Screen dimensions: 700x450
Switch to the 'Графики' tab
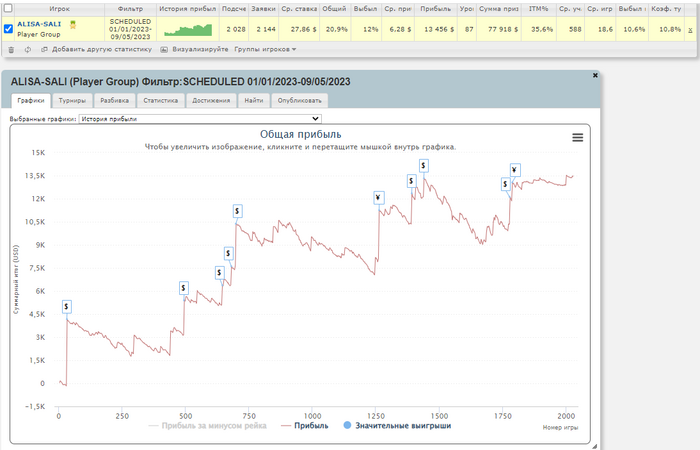(31, 100)
